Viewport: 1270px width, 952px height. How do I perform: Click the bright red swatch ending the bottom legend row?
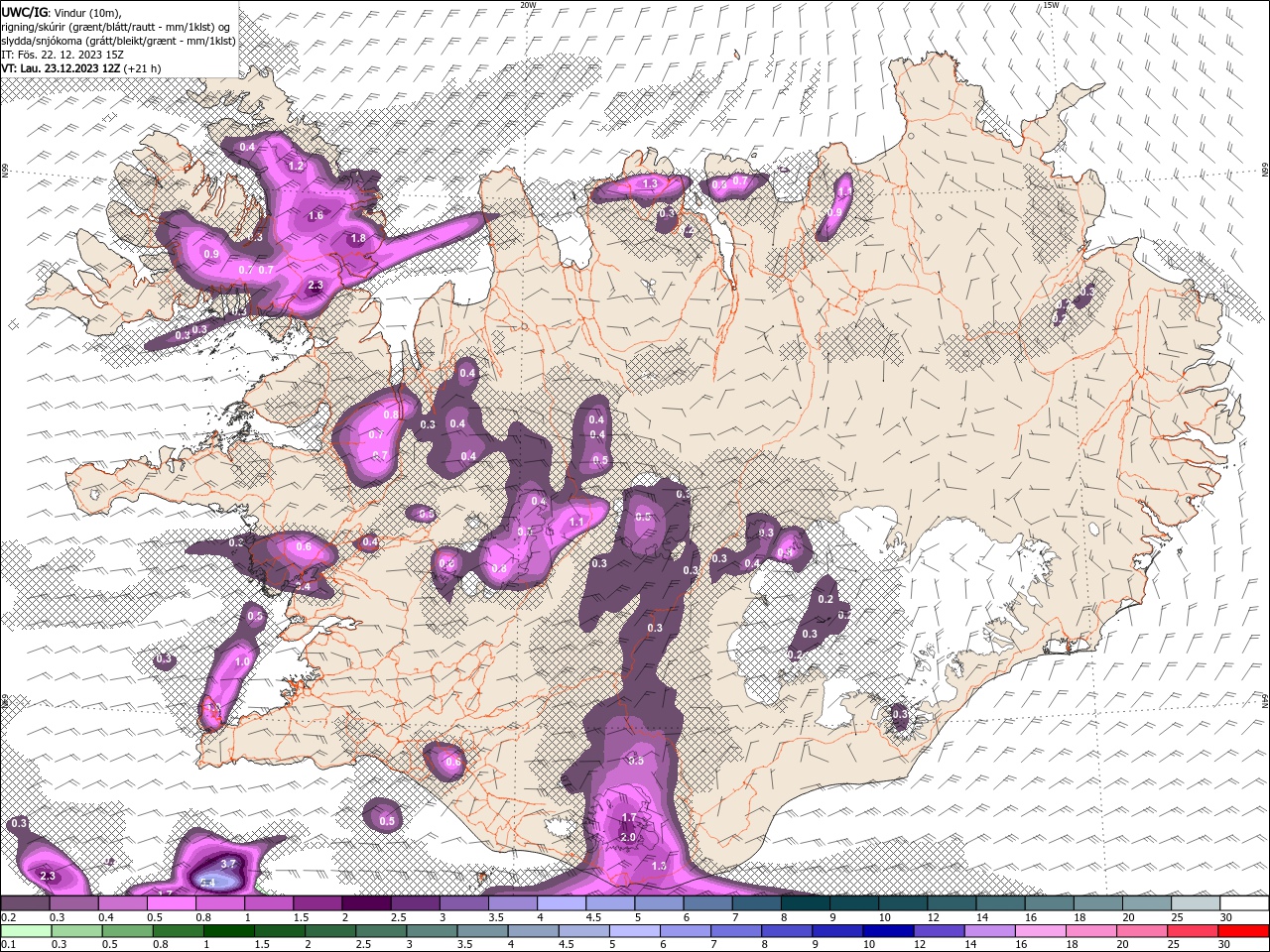click(x=1244, y=931)
